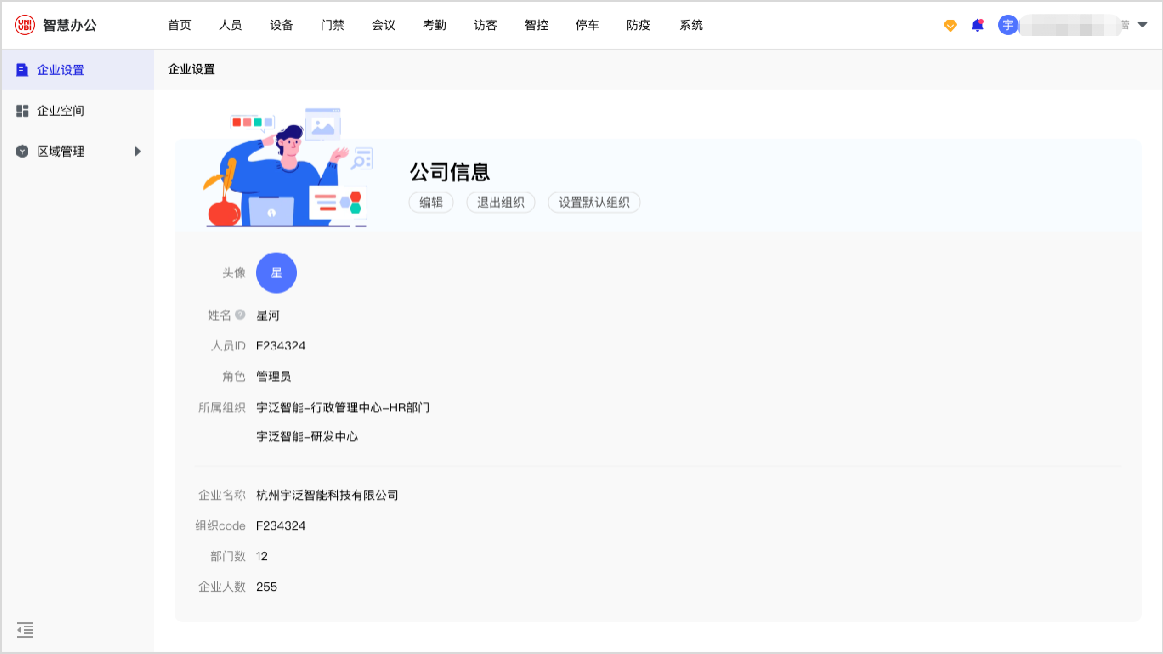Open the 系统 top menu
This screenshot has width=1163, height=654.
tap(690, 25)
